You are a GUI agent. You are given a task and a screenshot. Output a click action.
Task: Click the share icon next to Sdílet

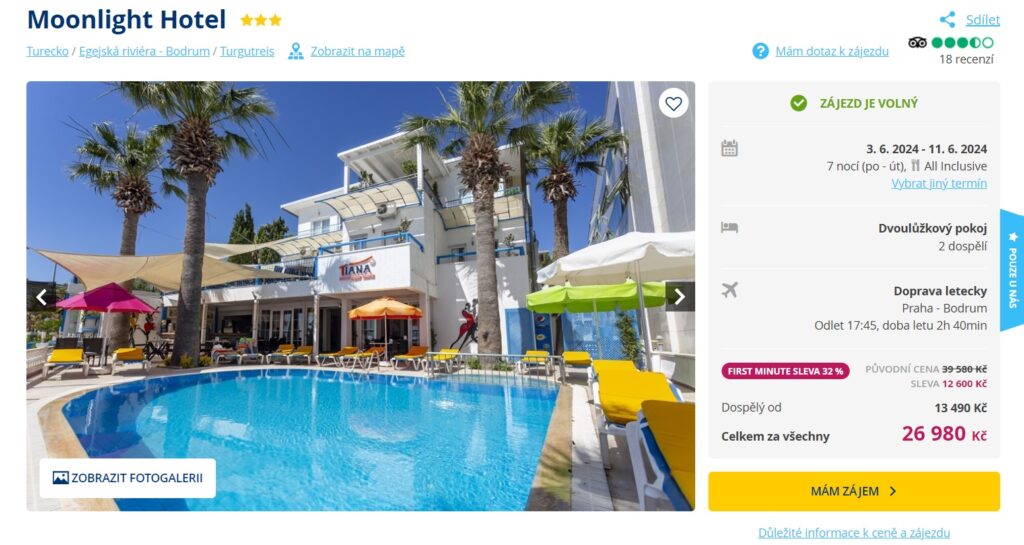pos(947,20)
